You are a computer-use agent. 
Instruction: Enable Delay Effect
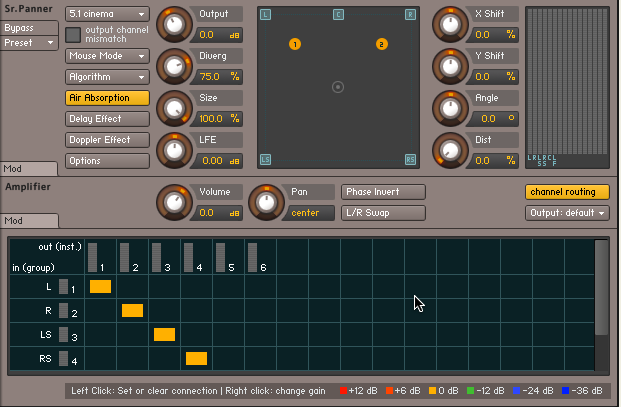[x=107, y=119]
